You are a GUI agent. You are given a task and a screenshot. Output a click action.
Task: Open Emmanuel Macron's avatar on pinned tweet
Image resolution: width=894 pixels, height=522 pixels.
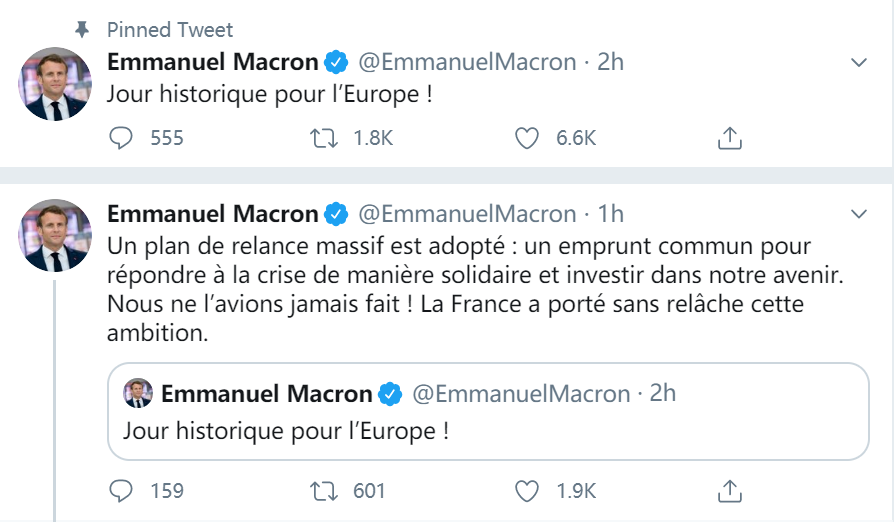point(55,83)
